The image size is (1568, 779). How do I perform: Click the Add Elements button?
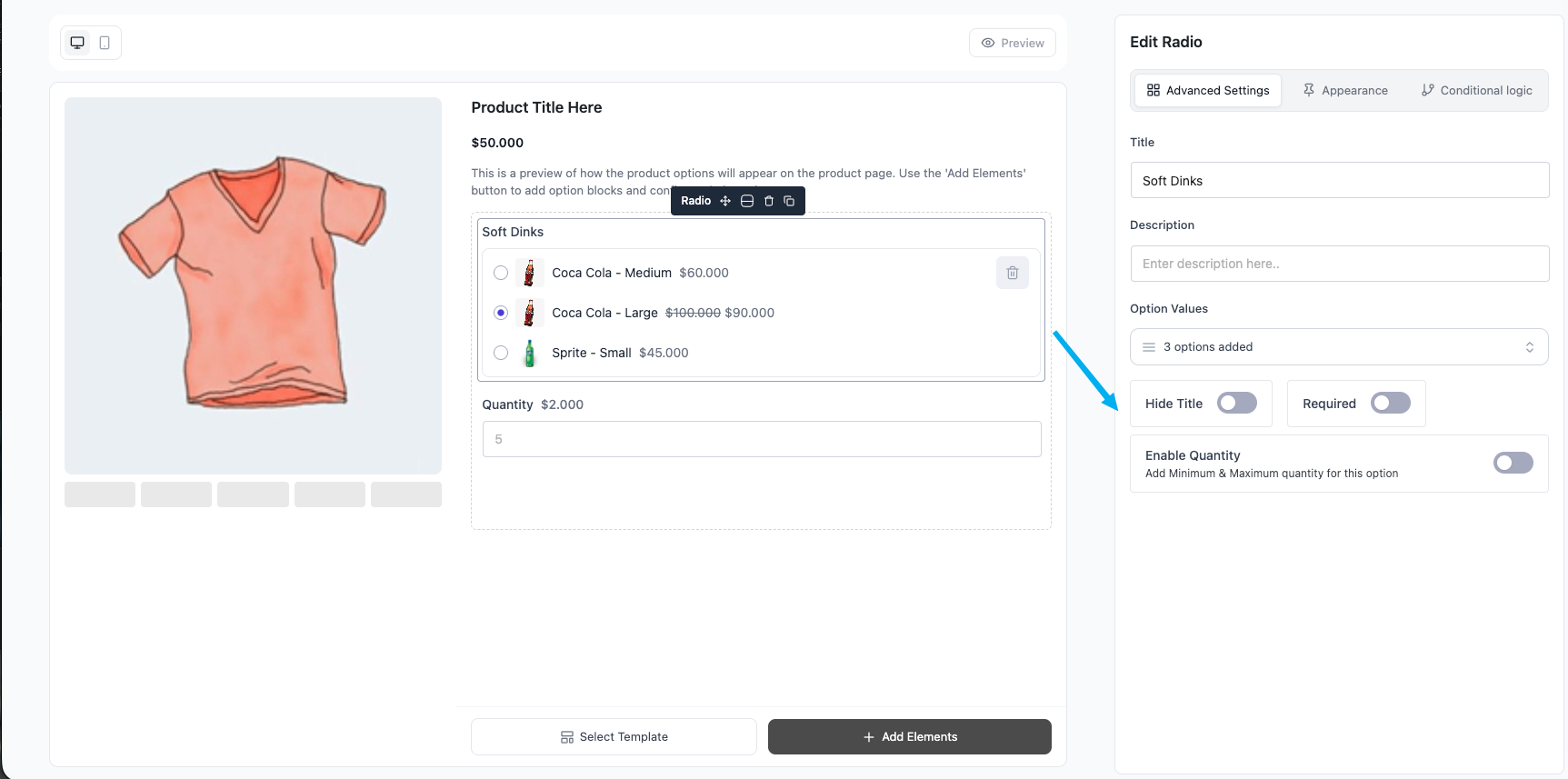[x=910, y=736]
